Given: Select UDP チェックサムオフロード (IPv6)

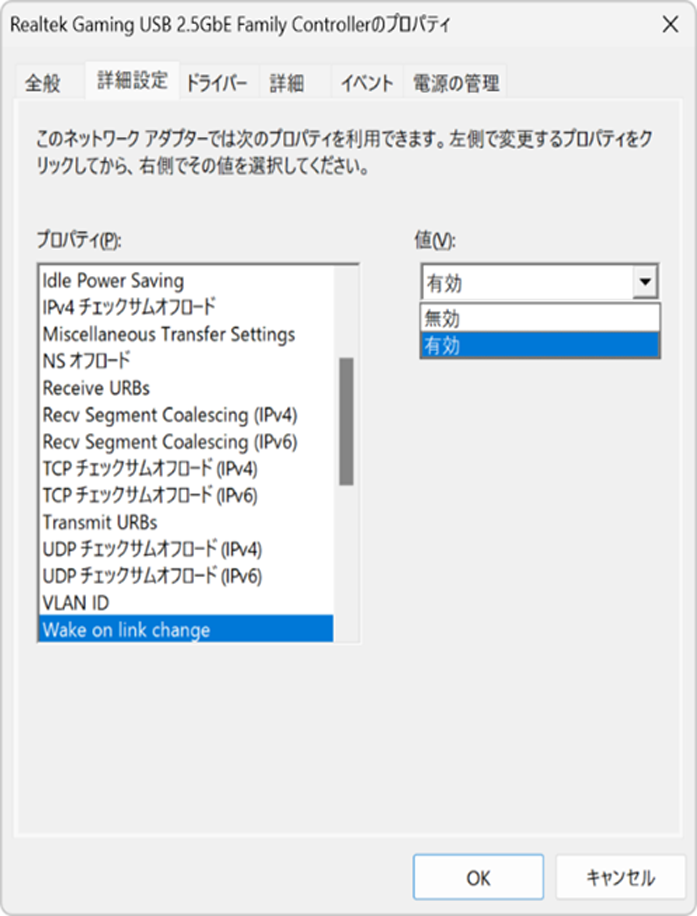Looking at the screenshot, I should coord(186,576).
